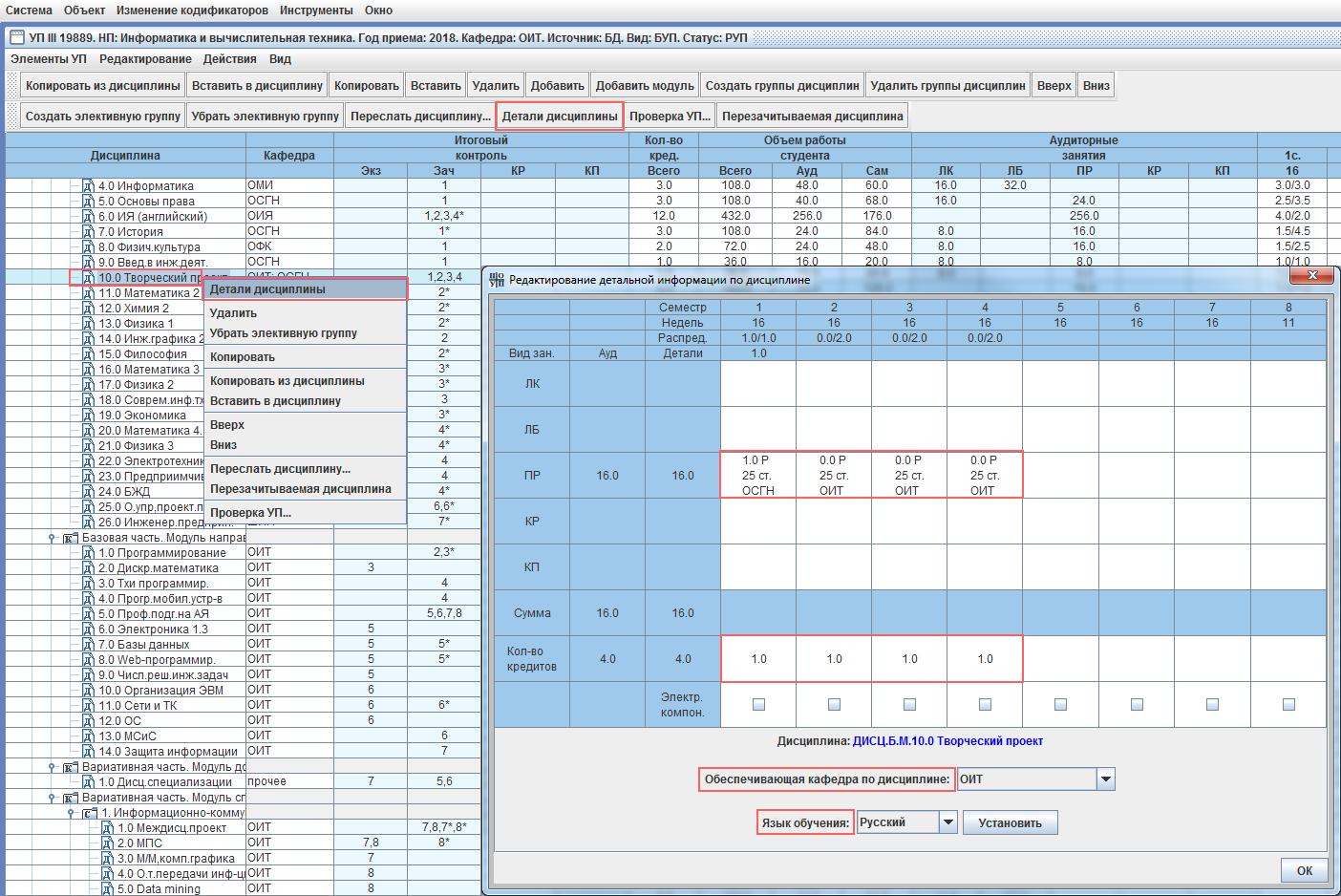Click document icon next to 15.0 Философия

[88, 354]
